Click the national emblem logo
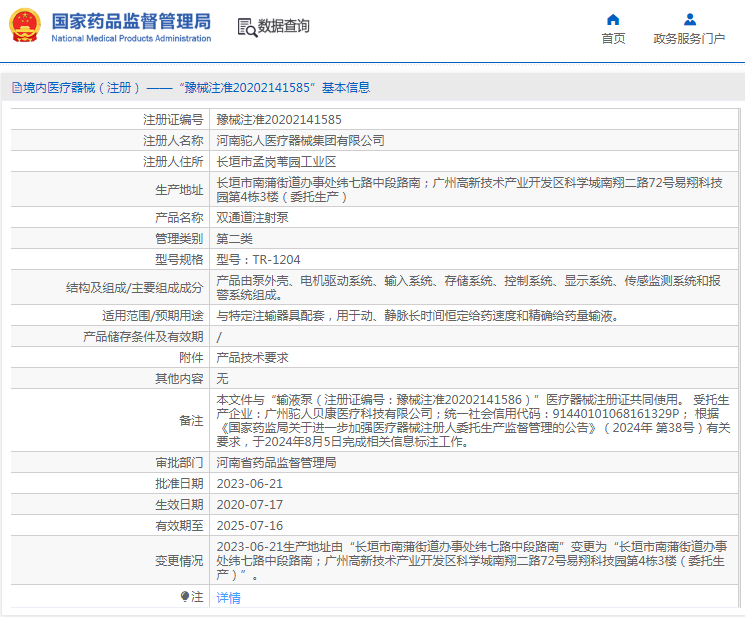745x617 pixels. (25, 26)
